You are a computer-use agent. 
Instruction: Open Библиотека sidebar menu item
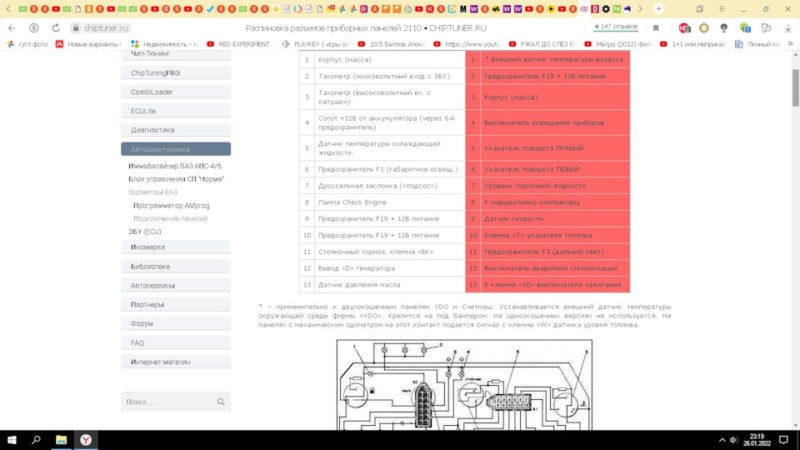pos(176,266)
